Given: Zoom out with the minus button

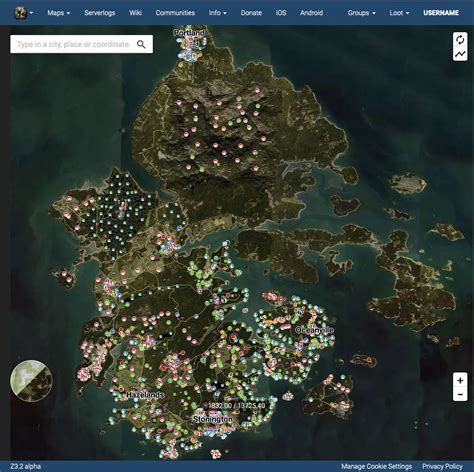Looking at the screenshot, I should [460, 394].
